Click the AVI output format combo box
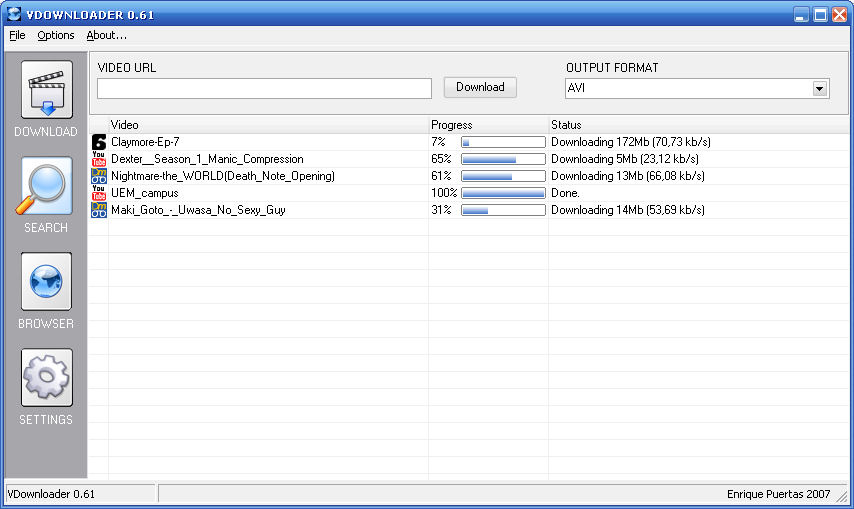 697,88
